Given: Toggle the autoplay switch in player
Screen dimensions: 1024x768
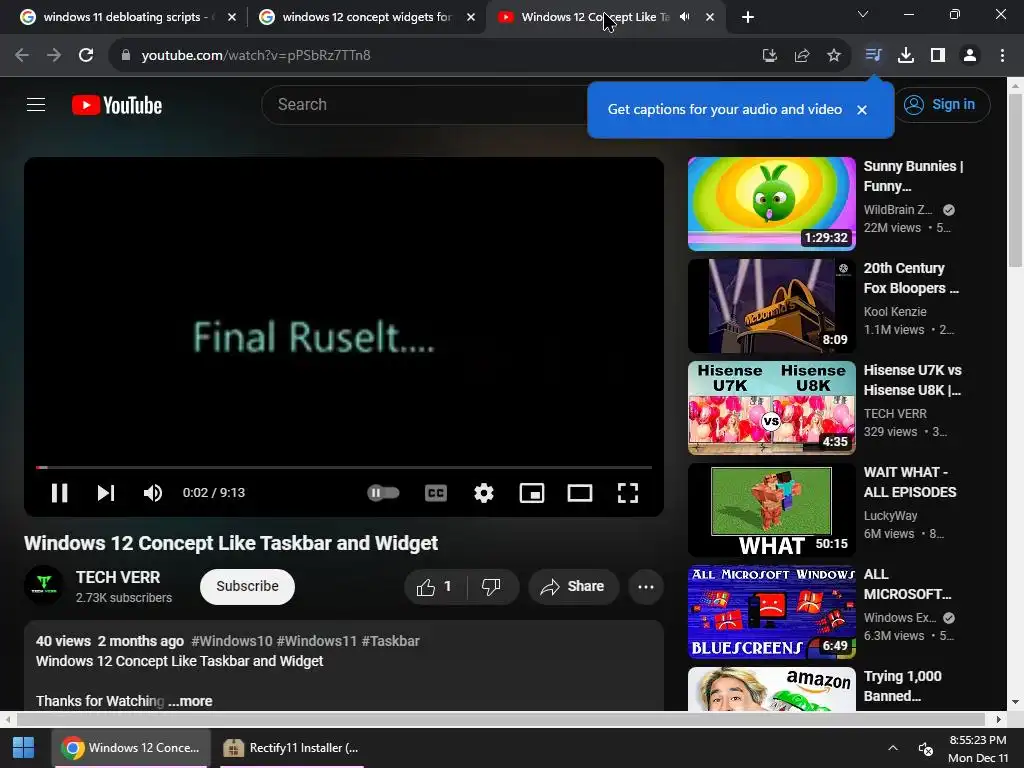Looking at the screenshot, I should tap(383, 492).
